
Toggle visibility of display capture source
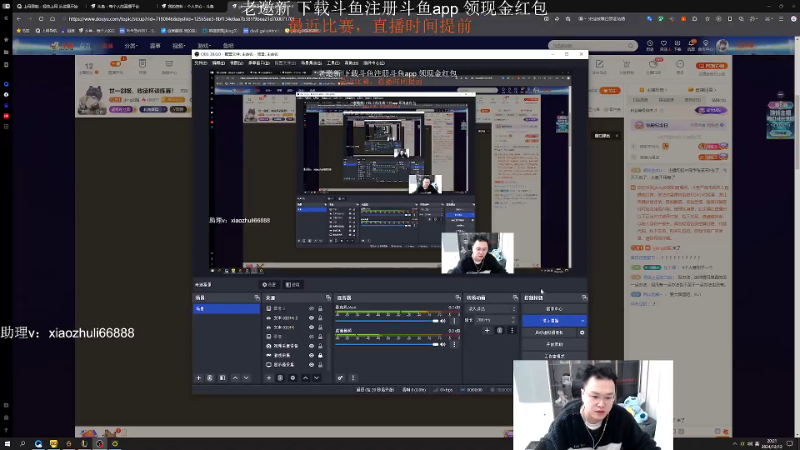(311, 365)
